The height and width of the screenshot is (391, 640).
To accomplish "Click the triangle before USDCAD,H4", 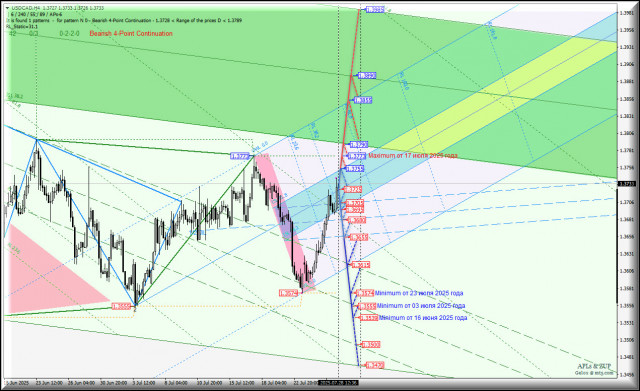I will [x=7, y=8].
